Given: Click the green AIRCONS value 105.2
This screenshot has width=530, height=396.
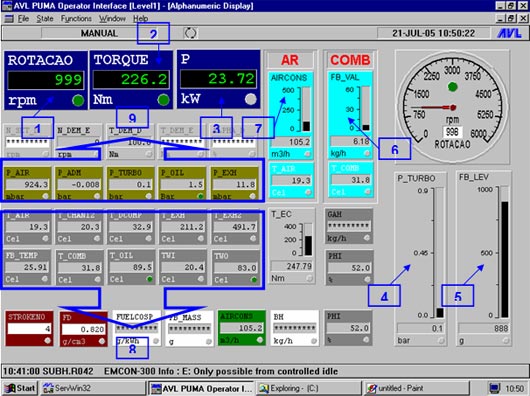Looking at the screenshot, I should click(242, 328).
